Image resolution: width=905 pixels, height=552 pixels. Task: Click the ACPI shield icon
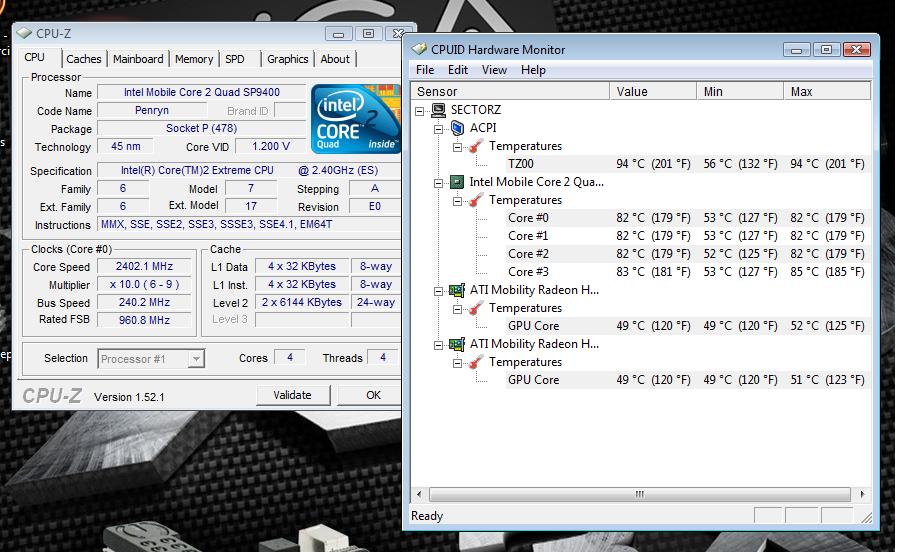coord(457,128)
